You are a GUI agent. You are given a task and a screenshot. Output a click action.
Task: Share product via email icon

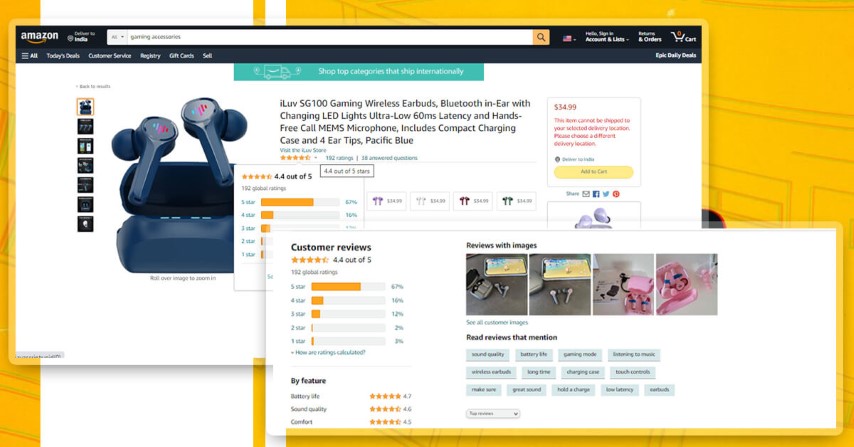(586, 194)
